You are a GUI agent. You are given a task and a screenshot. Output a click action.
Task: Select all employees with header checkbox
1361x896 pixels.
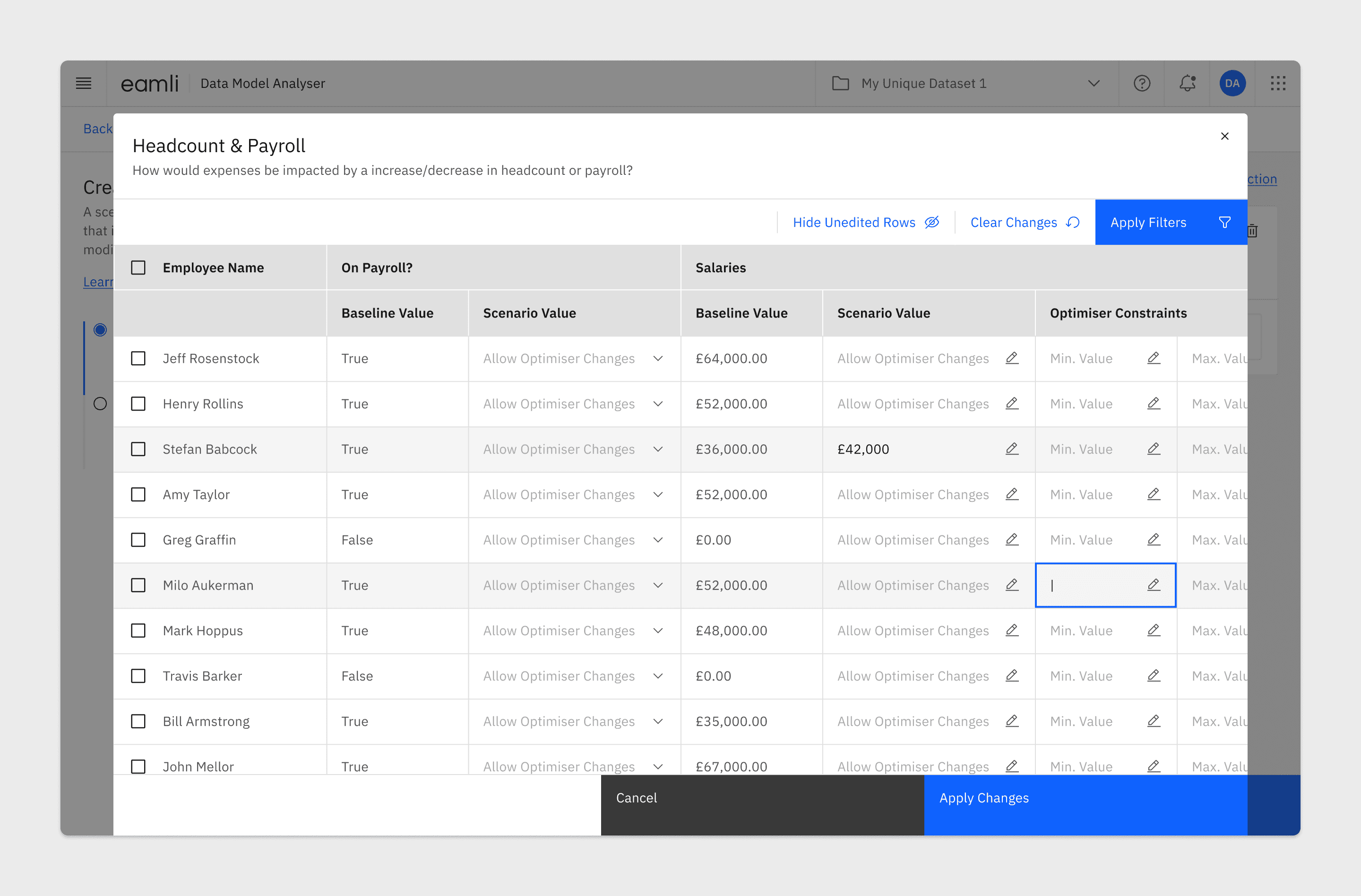[138, 267]
